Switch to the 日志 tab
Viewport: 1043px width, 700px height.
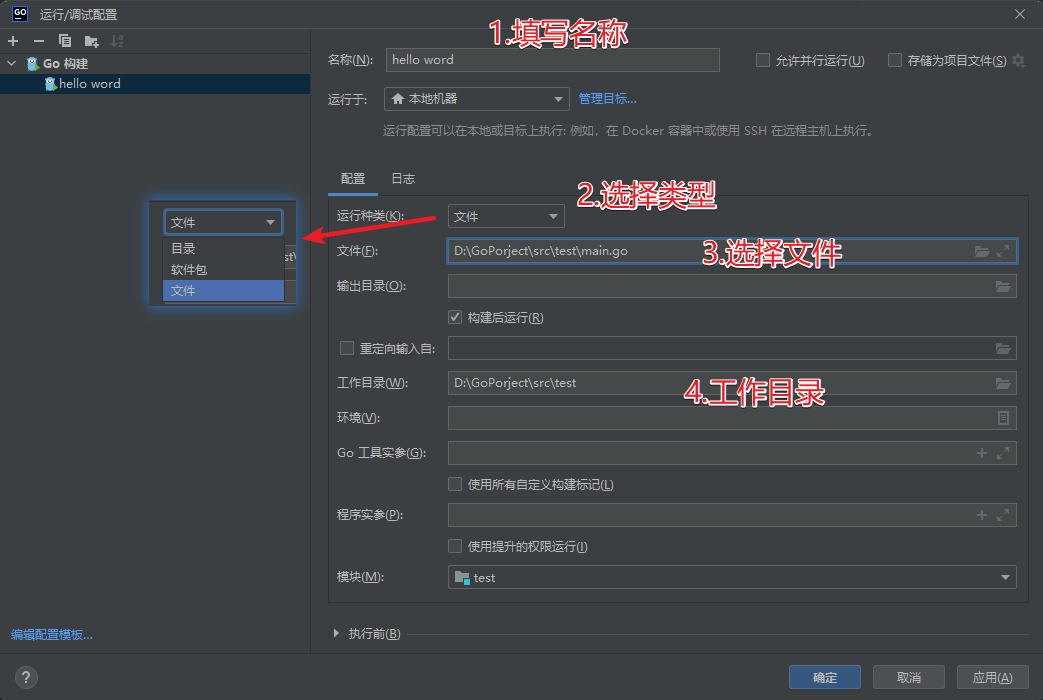tap(403, 179)
